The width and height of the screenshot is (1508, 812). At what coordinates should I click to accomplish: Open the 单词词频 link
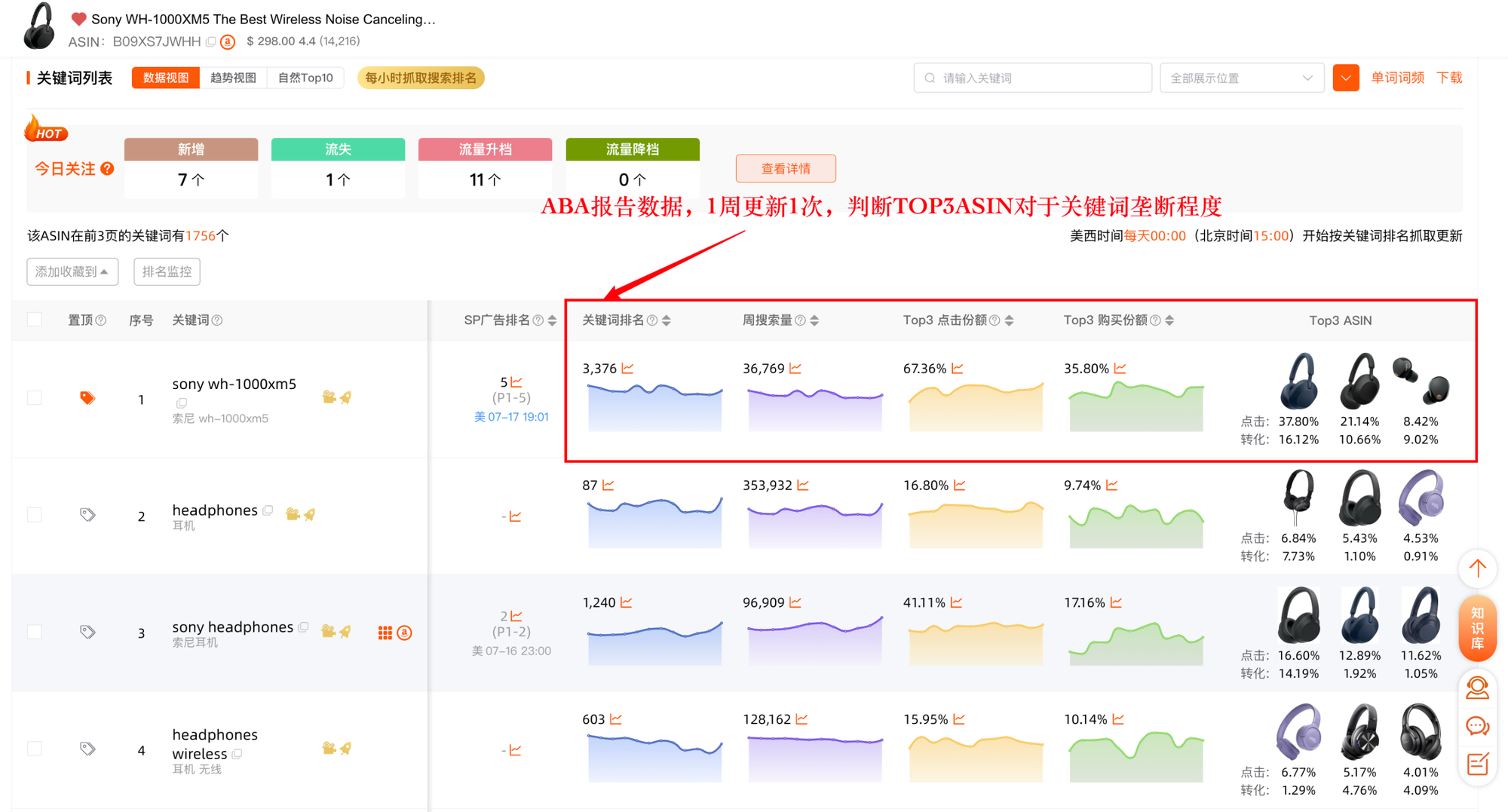(1397, 78)
